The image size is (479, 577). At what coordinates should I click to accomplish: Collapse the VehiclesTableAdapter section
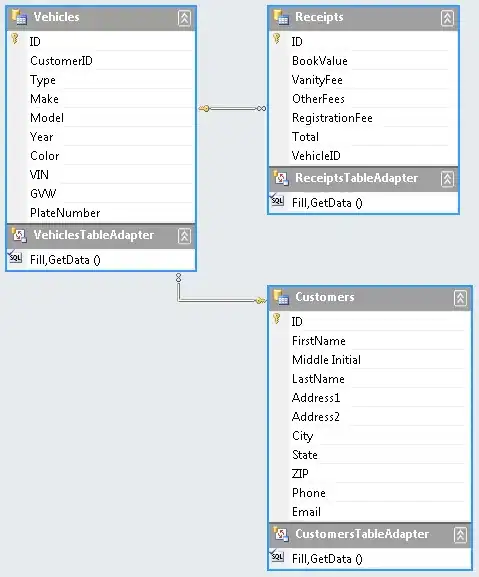[x=184, y=236]
